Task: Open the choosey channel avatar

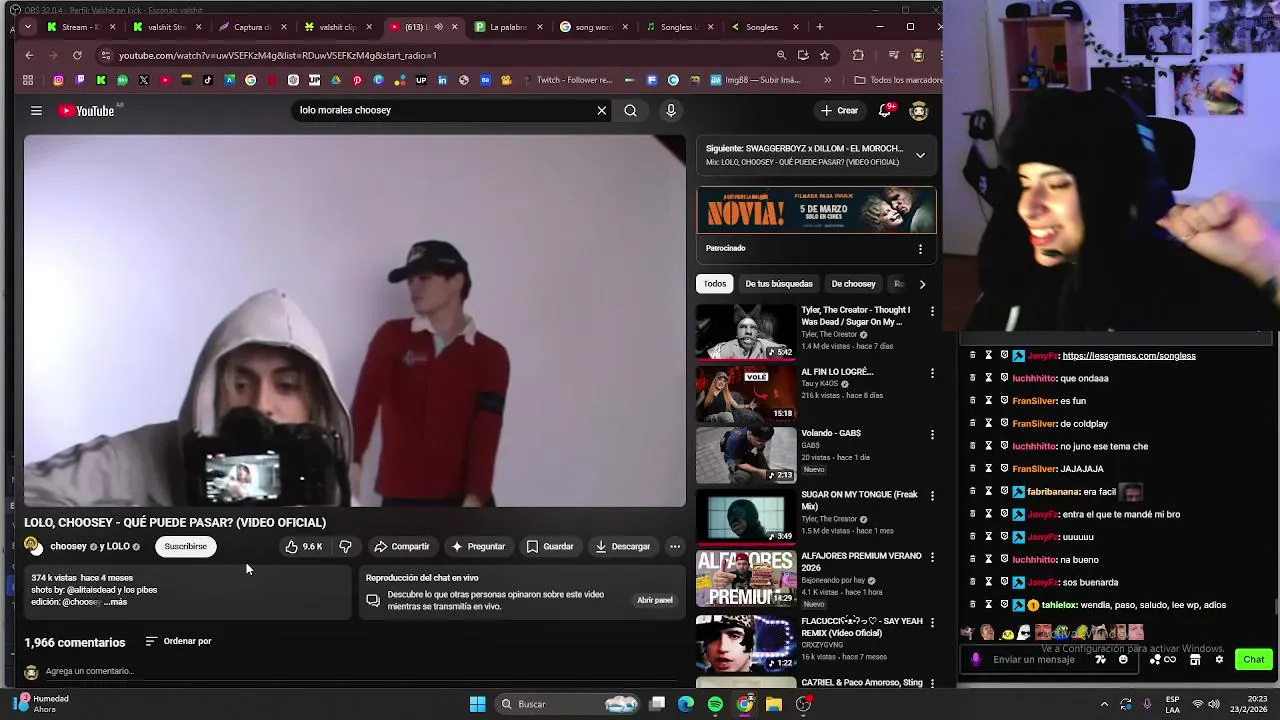Action: 33,546
